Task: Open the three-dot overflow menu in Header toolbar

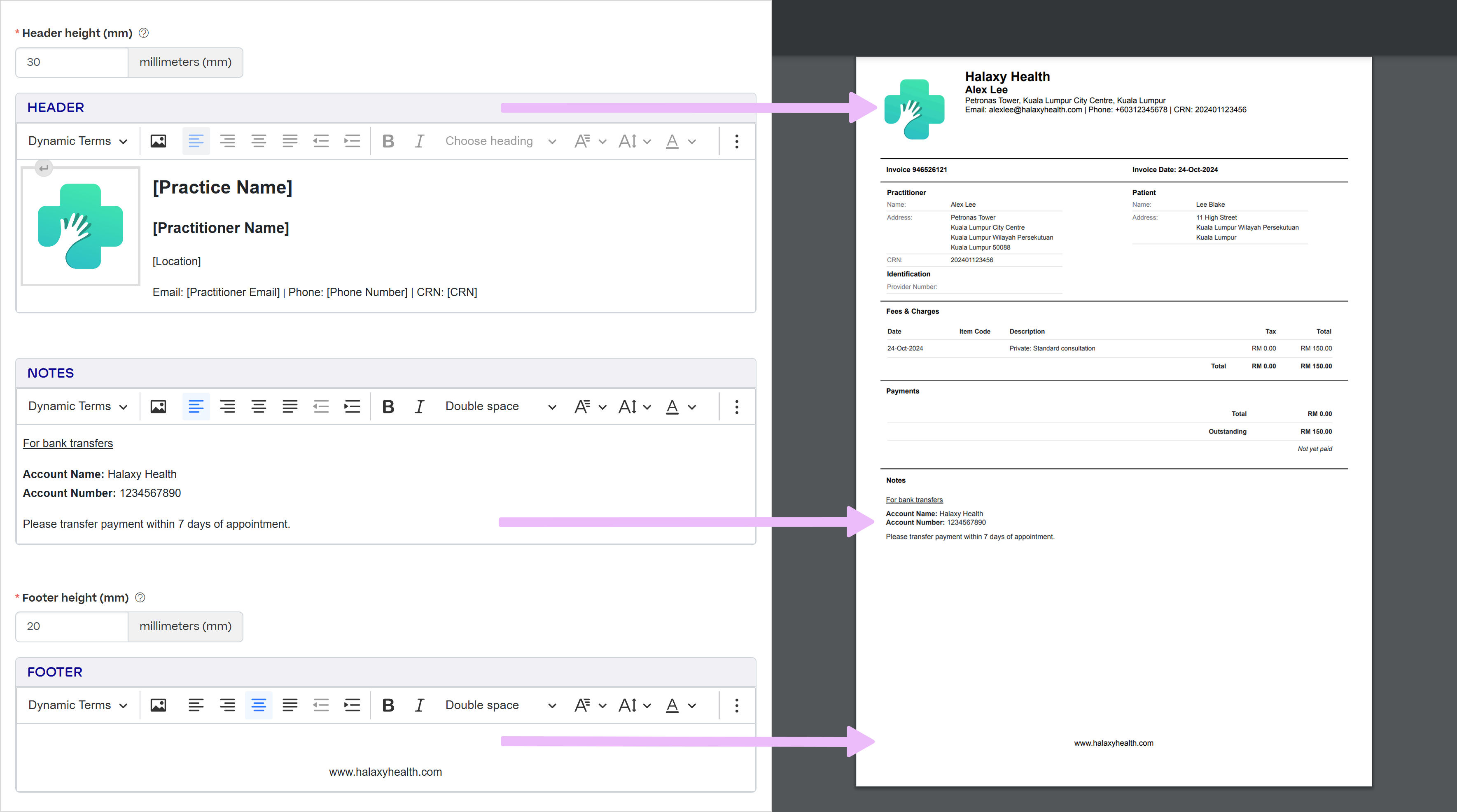Action: click(x=737, y=141)
